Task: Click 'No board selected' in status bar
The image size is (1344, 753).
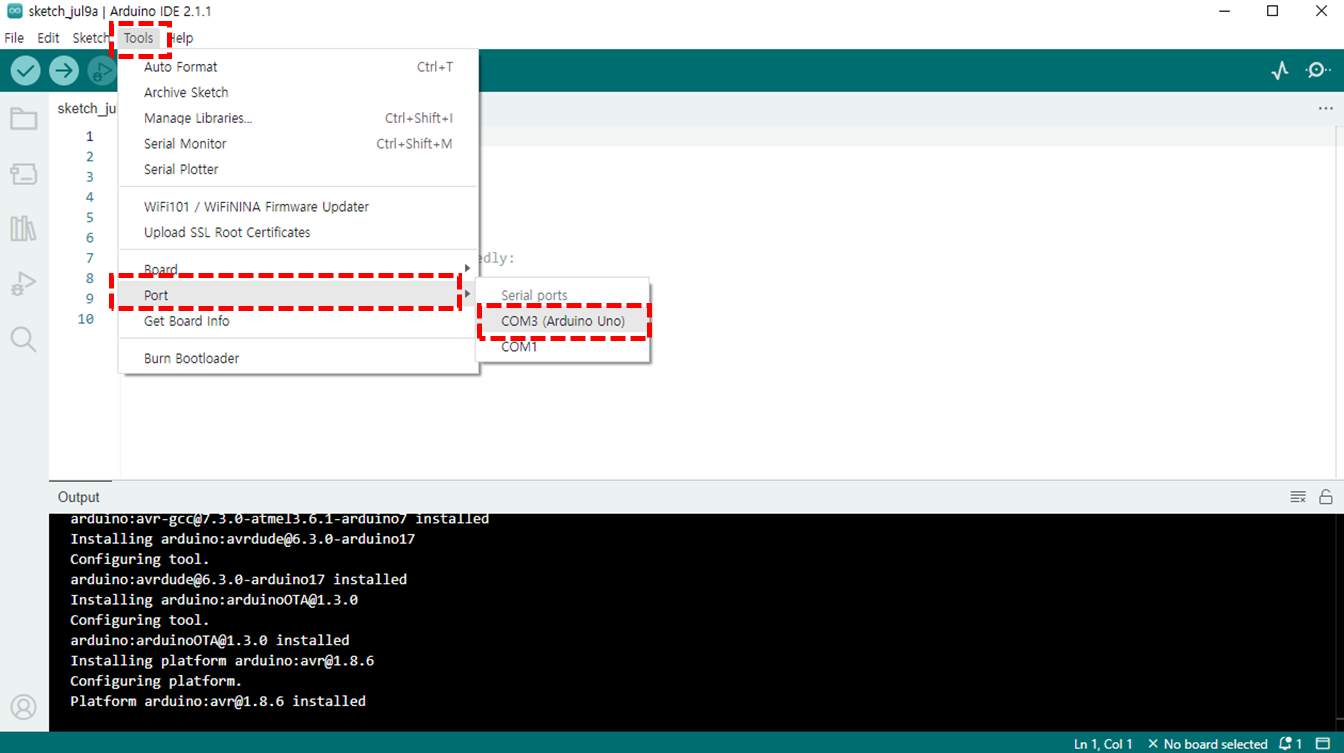Action: click(x=1207, y=744)
